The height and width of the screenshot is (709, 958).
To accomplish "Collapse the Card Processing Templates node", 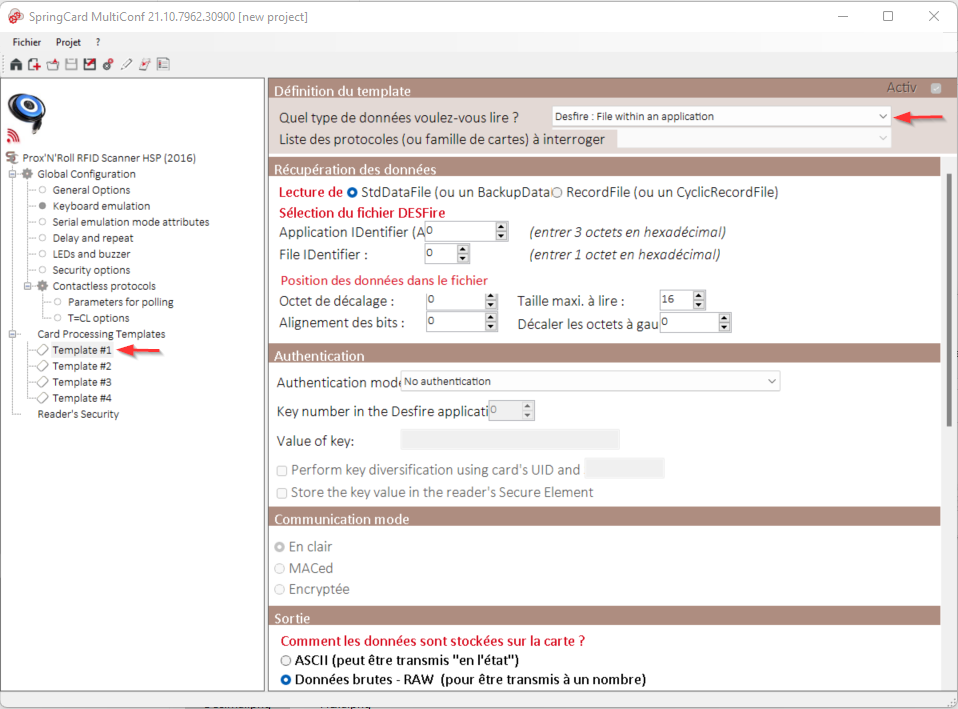I will [12, 334].
